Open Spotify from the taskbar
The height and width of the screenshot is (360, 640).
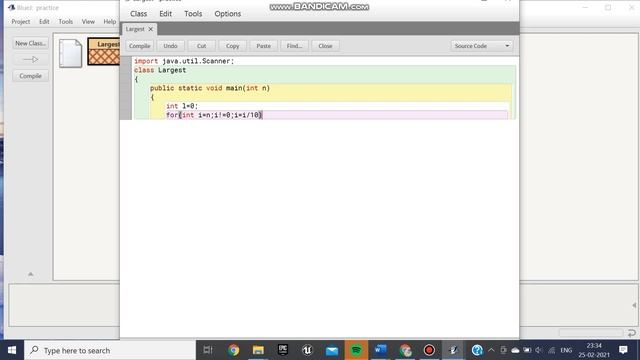[x=356, y=350]
